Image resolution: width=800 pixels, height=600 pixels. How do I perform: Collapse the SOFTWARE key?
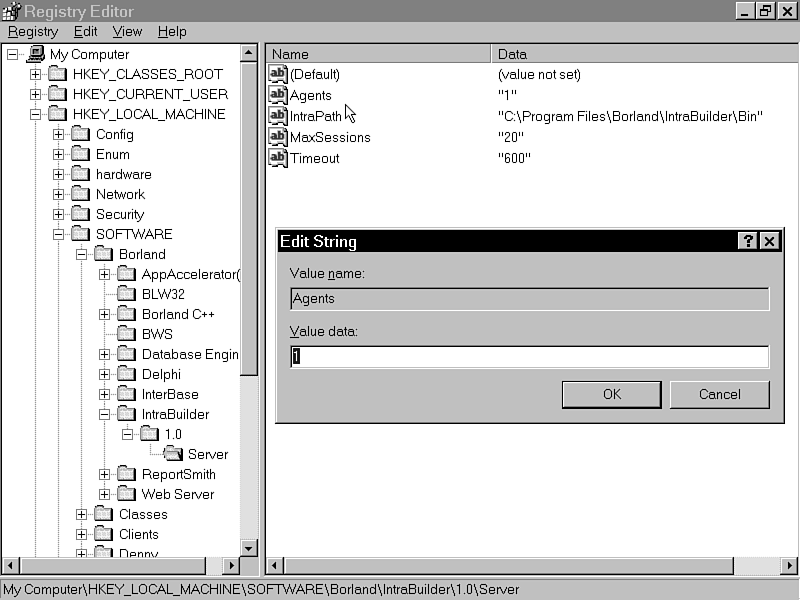pos(58,234)
